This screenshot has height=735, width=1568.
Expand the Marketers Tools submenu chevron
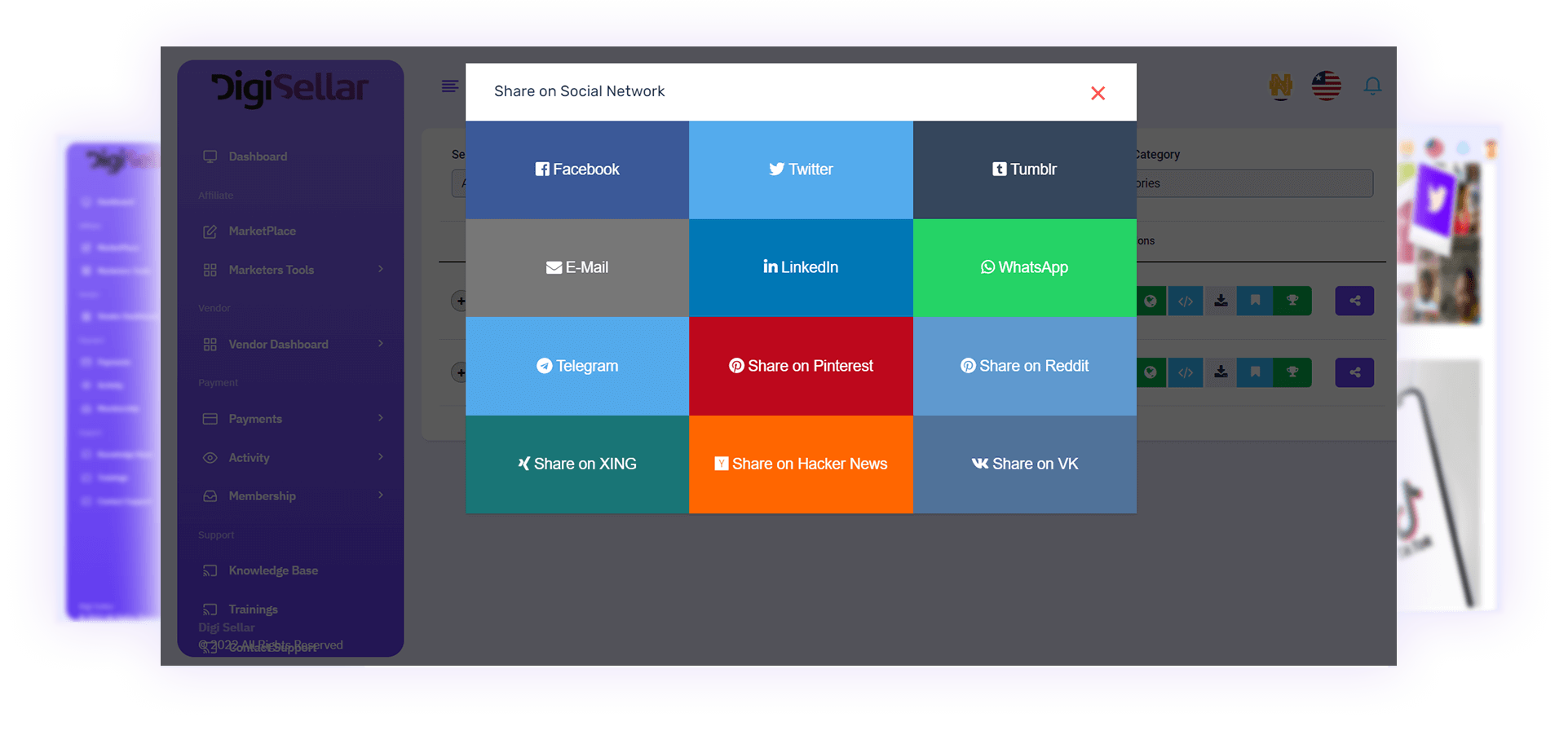coord(381,269)
